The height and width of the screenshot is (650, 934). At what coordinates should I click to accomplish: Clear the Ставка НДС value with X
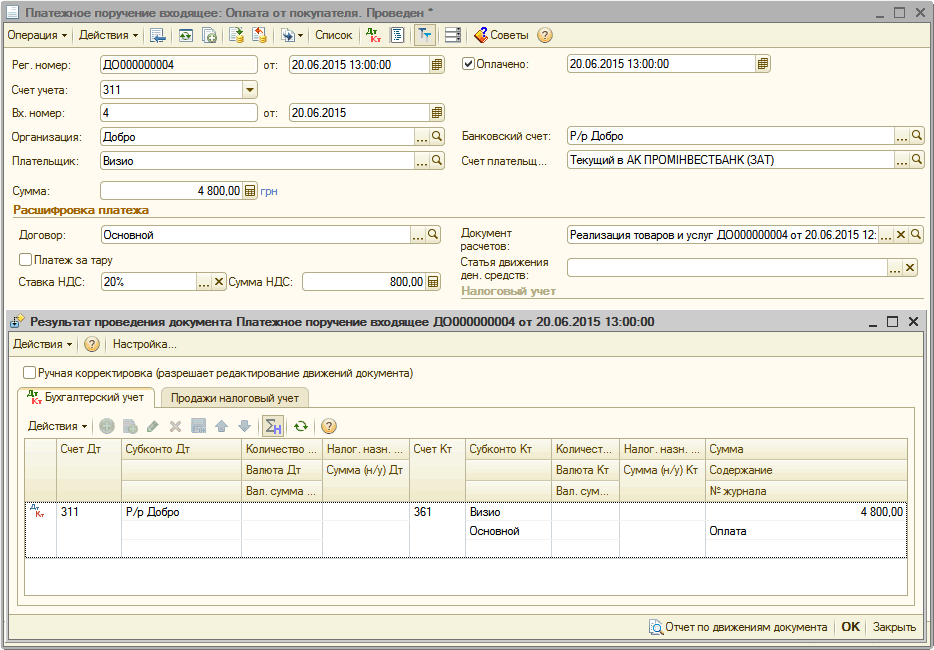pyautogui.click(x=220, y=283)
